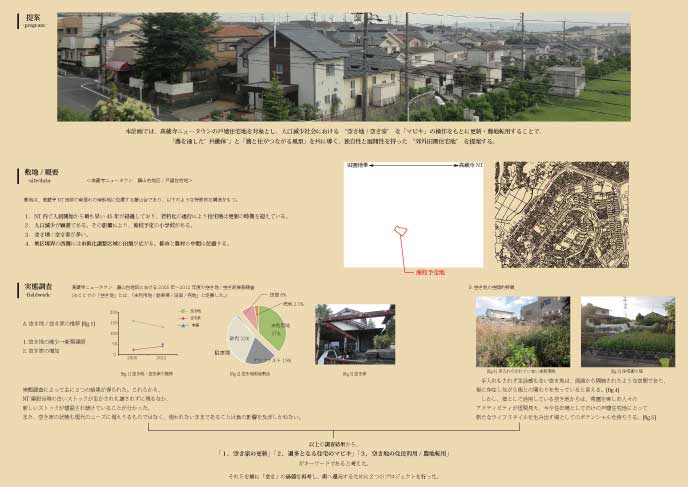688x487 pixels.
Task: Click the blue legend marker in line chart
Action: 184,325
